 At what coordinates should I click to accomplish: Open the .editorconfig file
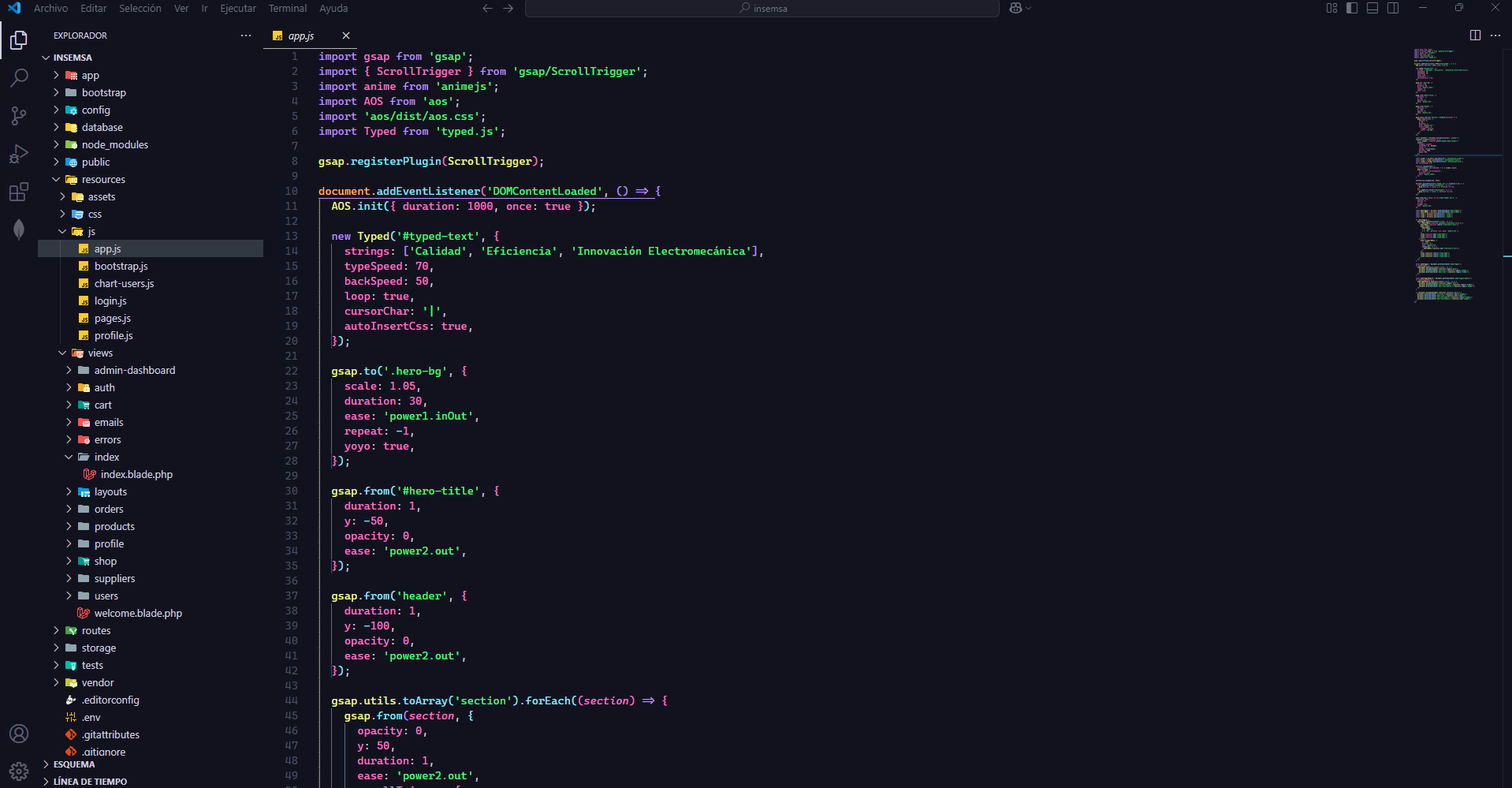110,700
